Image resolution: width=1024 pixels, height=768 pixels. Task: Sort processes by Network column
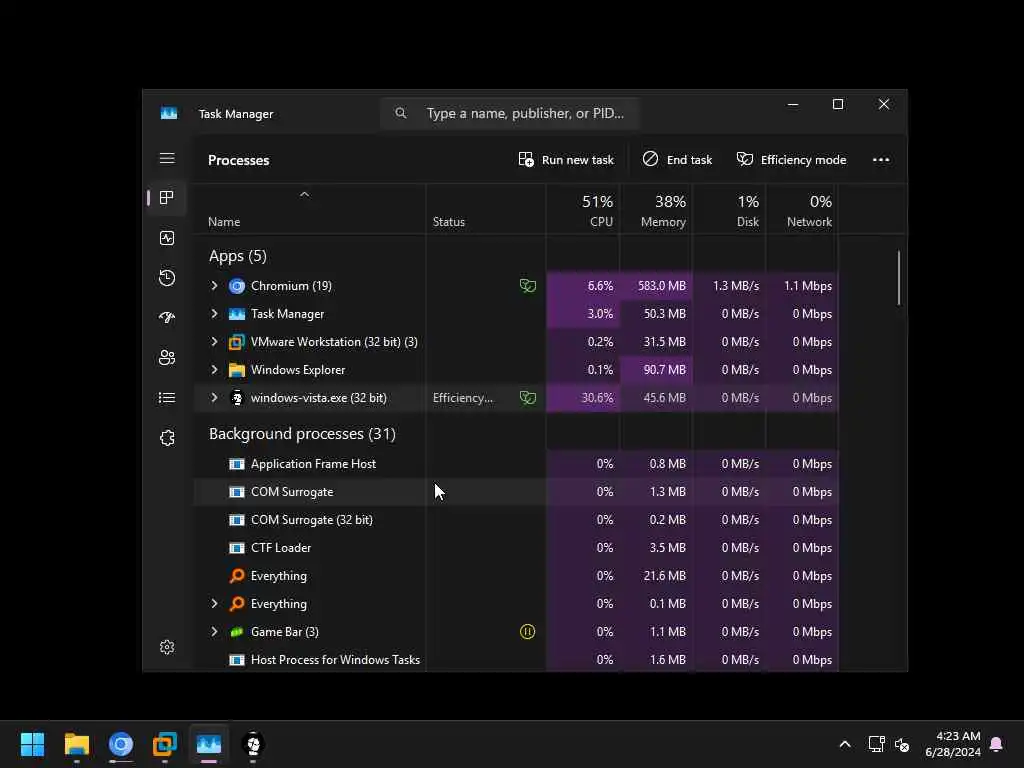[802, 209]
